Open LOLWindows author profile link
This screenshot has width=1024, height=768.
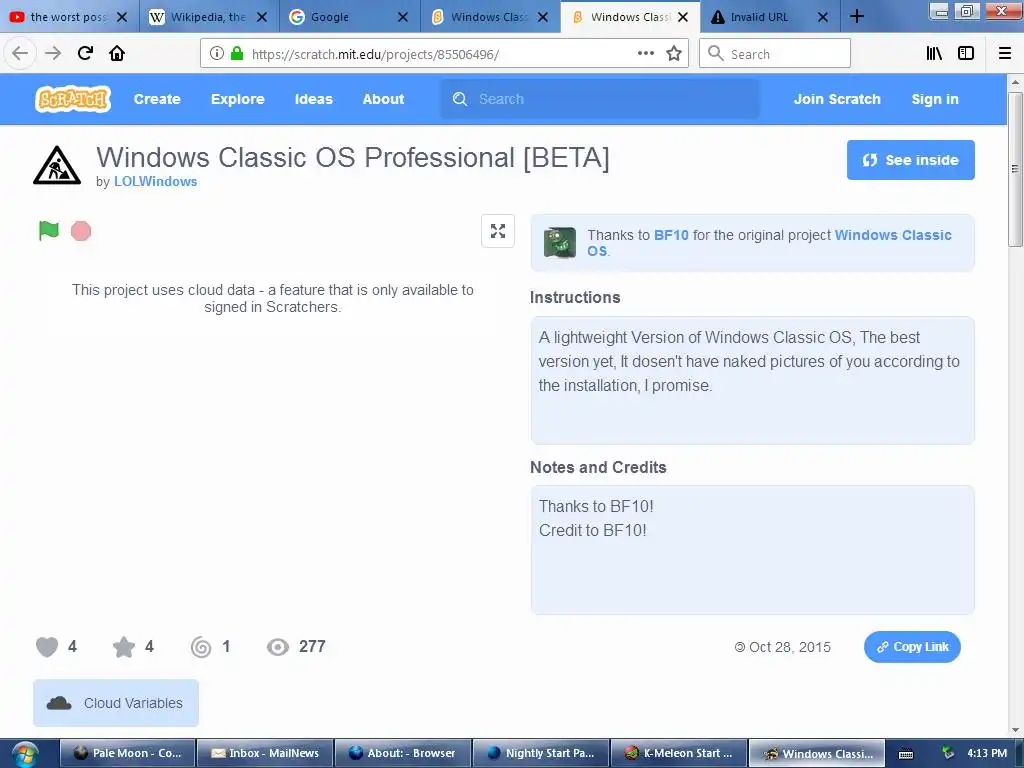(155, 182)
